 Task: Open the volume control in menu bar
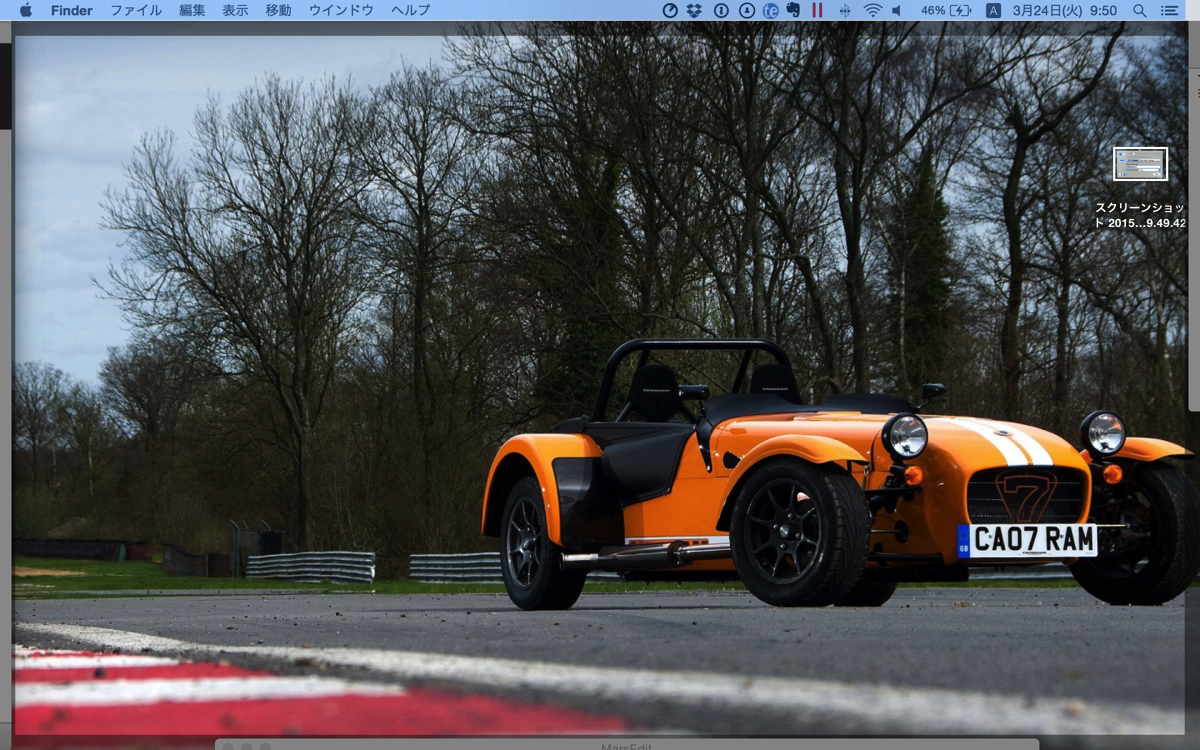tap(897, 10)
